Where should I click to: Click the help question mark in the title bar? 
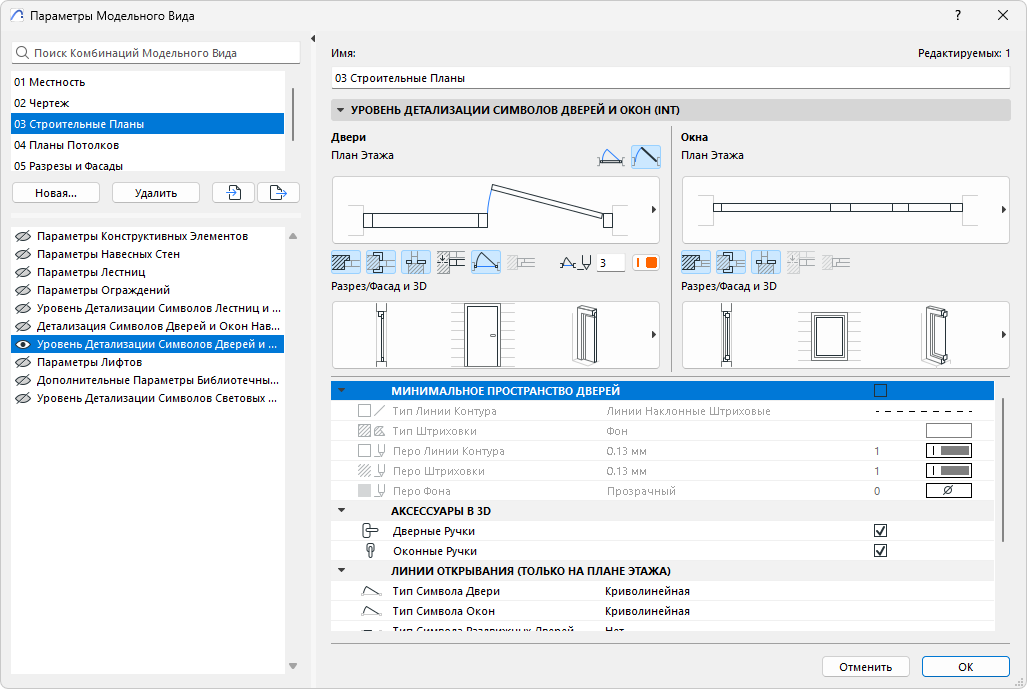(958, 15)
